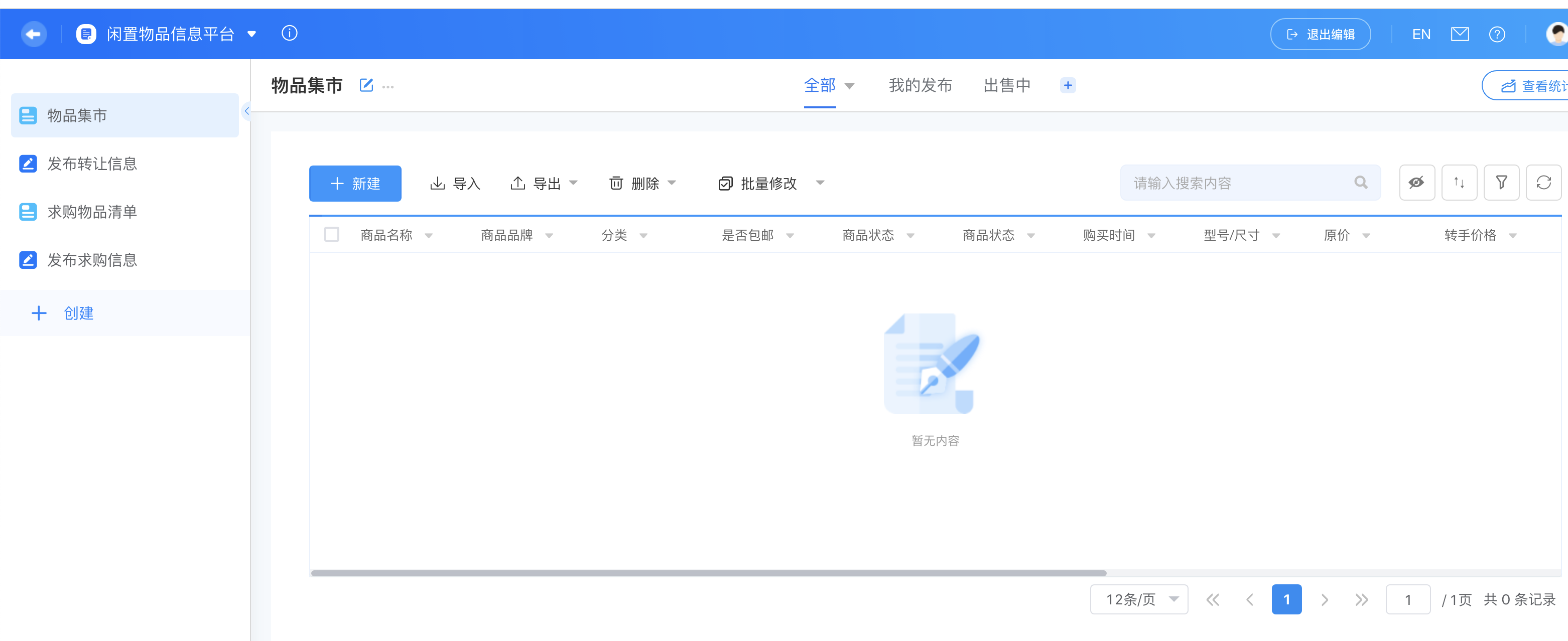Viewport: 1568px width, 641px height.
Task: Open the filter funnel icon button
Action: (1501, 183)
